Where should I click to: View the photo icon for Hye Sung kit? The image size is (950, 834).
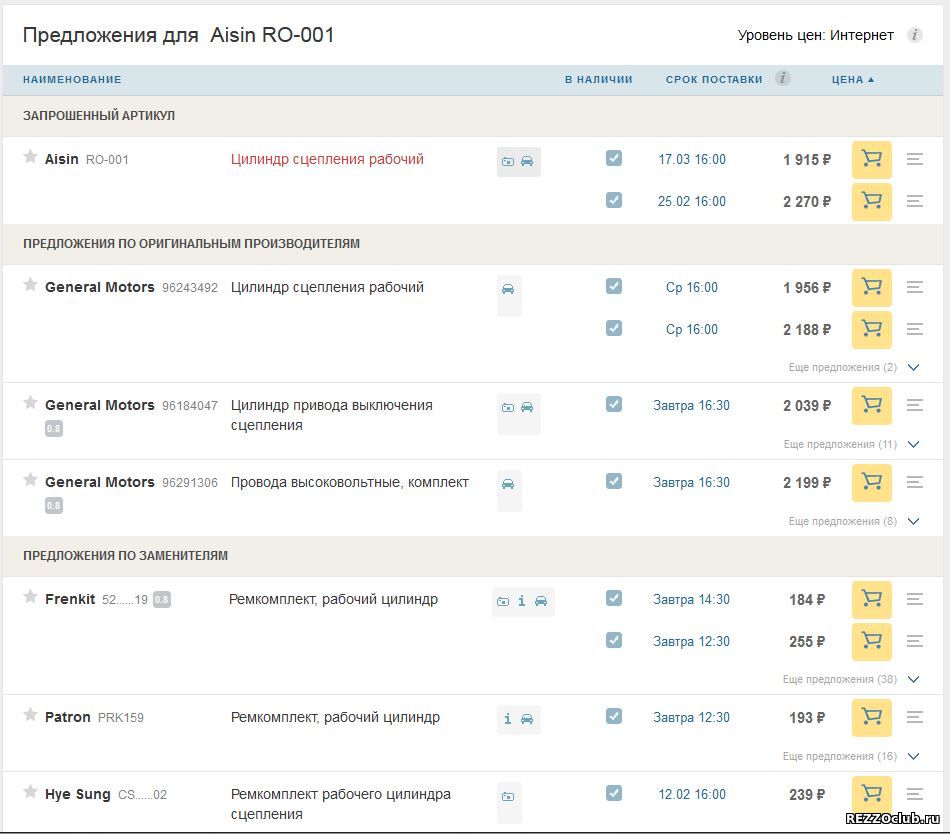pyautogui.click(x=508, y=796)
